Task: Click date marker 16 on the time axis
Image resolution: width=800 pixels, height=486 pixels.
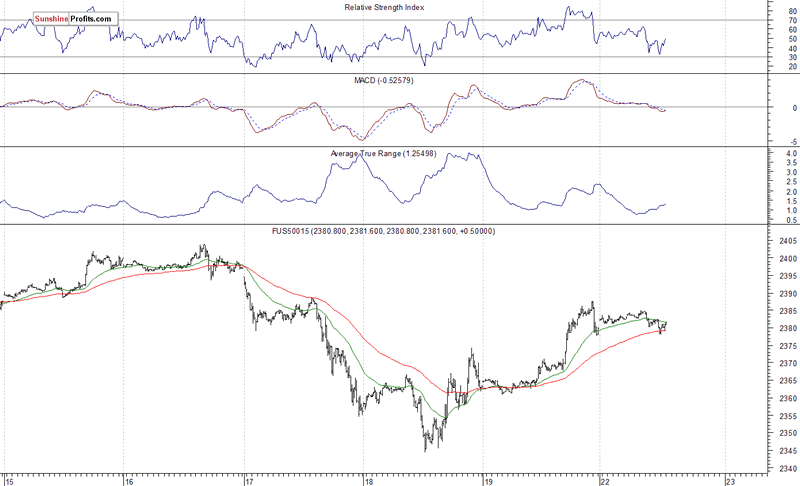Action: 128,479
